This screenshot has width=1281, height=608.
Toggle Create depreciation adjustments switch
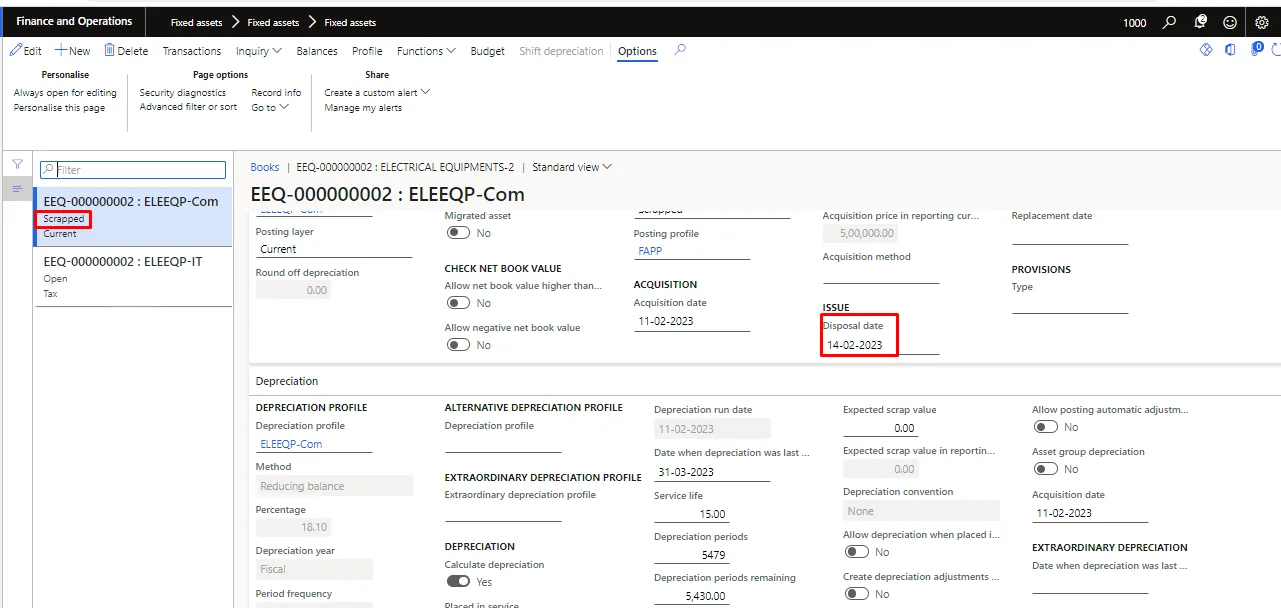(856, 594)
